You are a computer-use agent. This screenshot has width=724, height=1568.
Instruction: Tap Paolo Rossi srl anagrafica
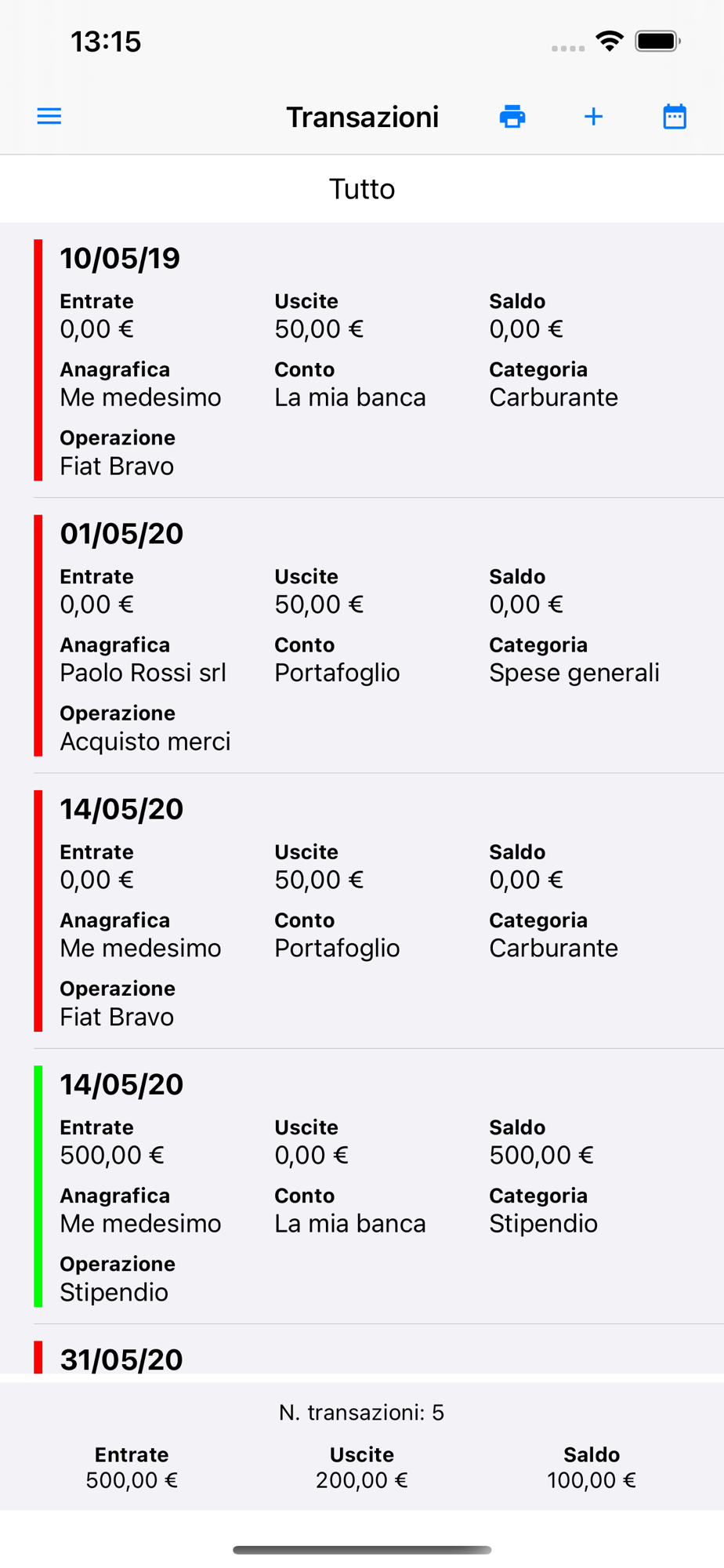click(x=143, y=673)
